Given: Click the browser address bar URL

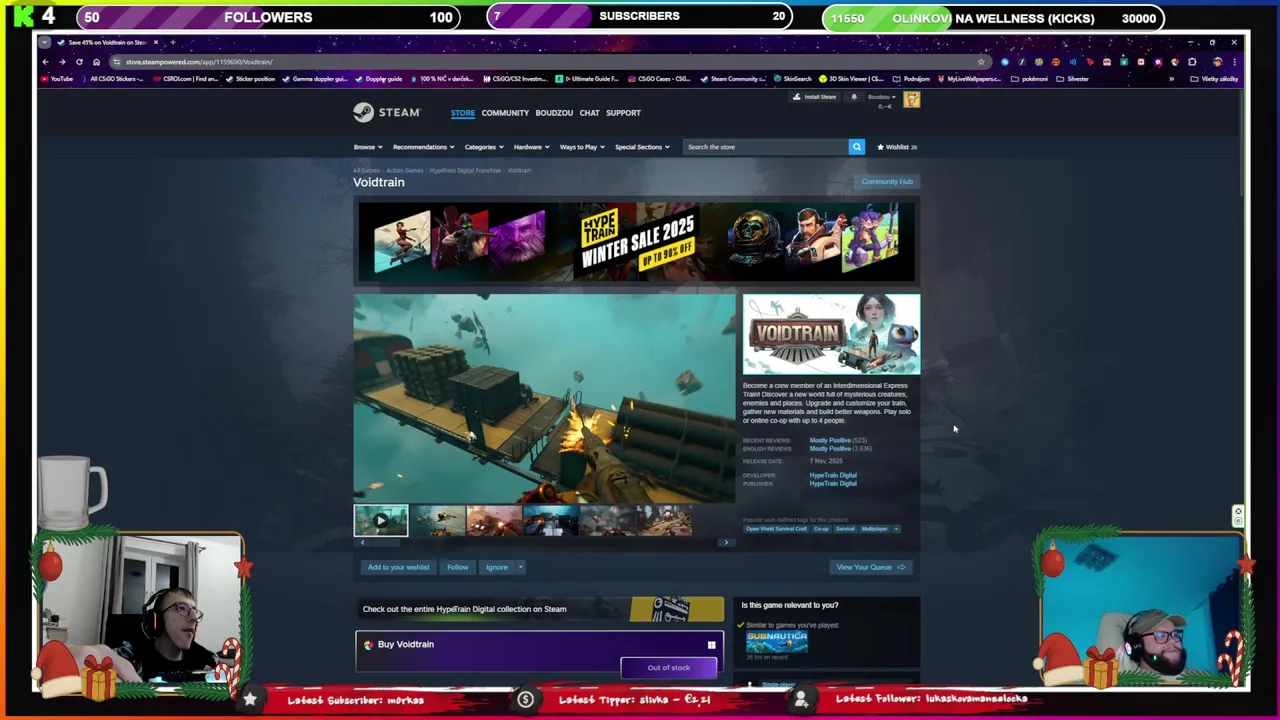Looking at the screenshot, I should [x=199, y=62].
